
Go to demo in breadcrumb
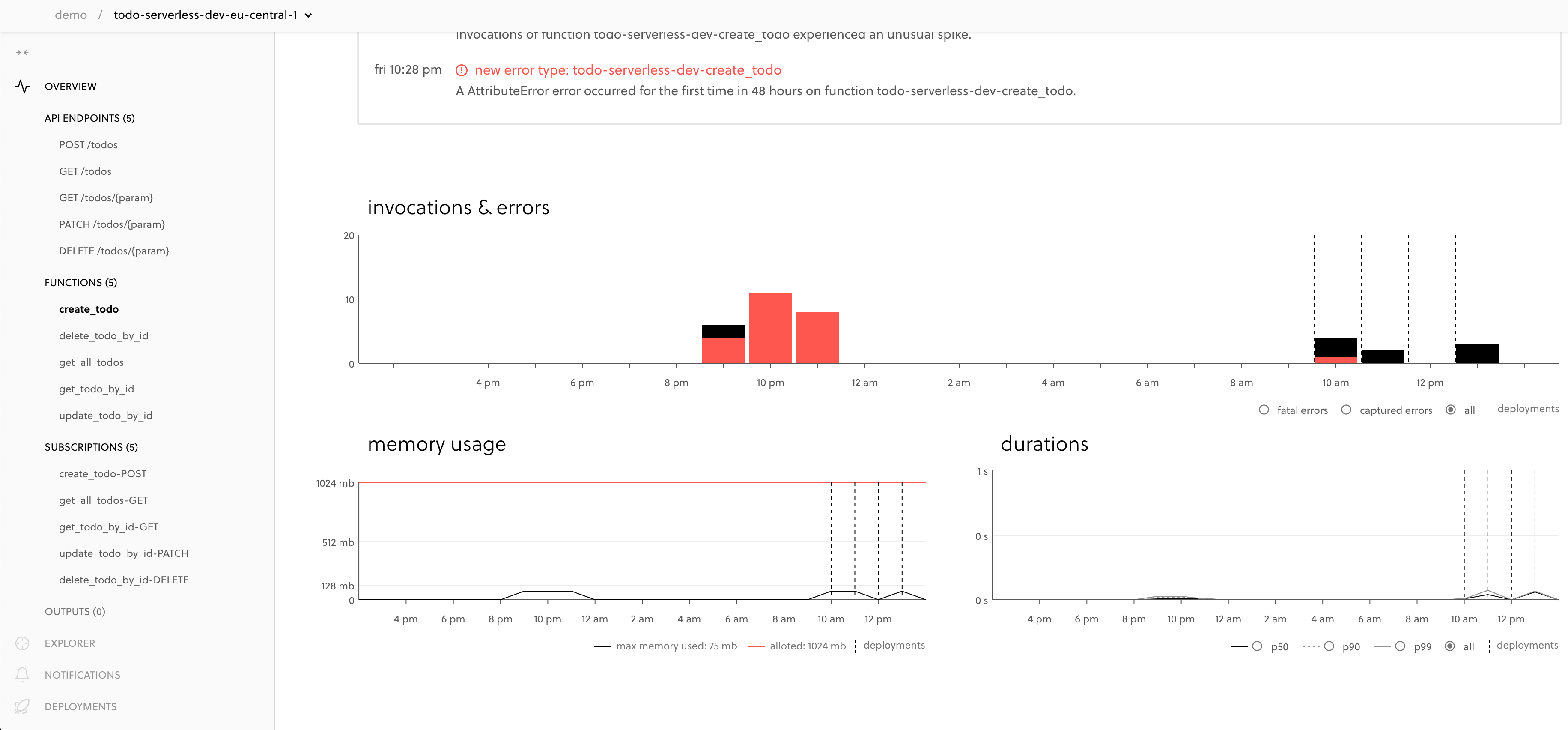pos(71,15)
